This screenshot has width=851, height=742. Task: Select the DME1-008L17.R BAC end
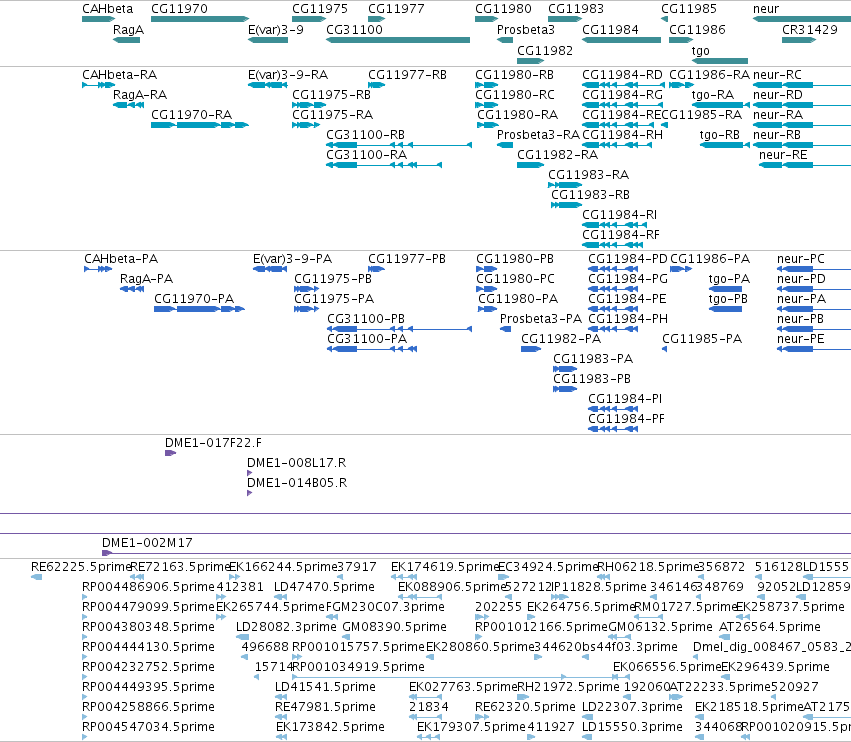click(249, 473)
